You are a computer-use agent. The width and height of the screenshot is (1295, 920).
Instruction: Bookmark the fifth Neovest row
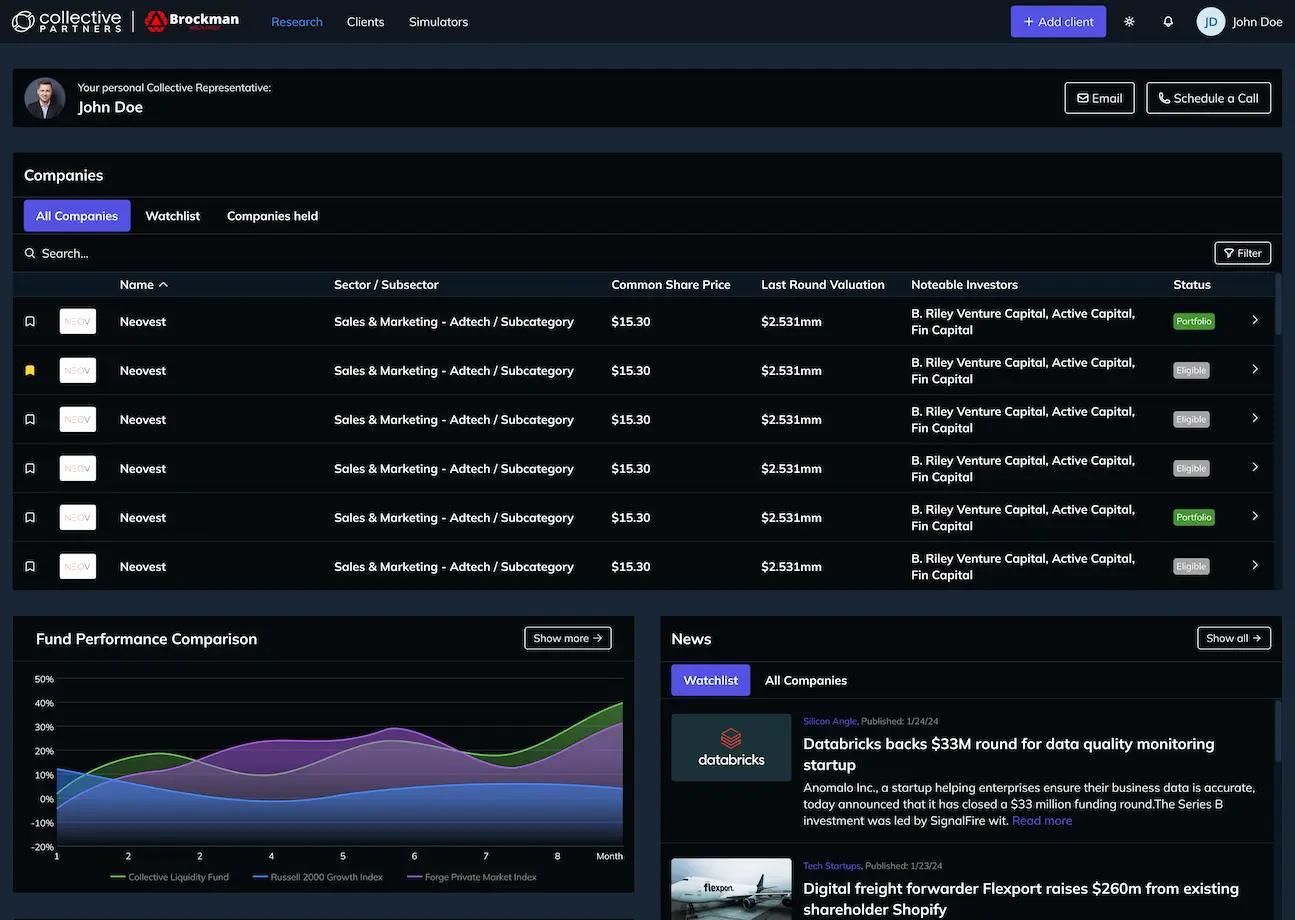30,517
